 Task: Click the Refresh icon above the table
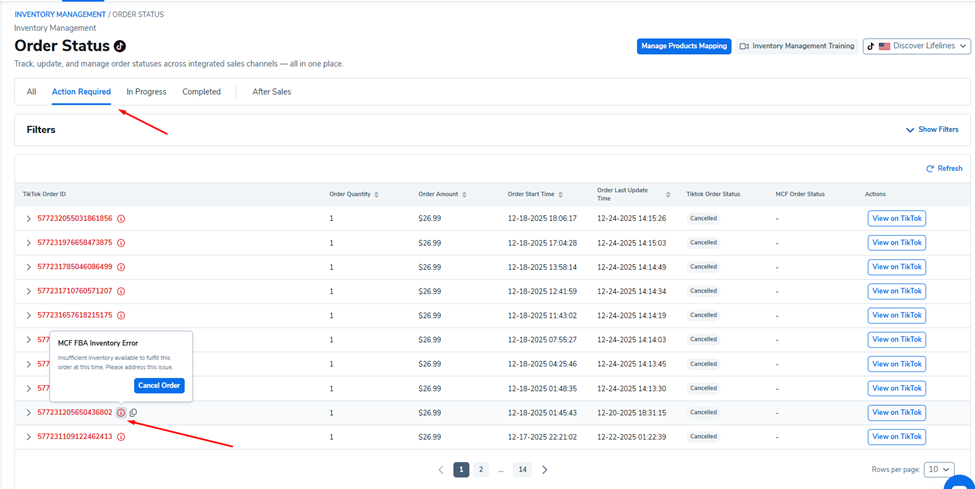coord(930,169)
